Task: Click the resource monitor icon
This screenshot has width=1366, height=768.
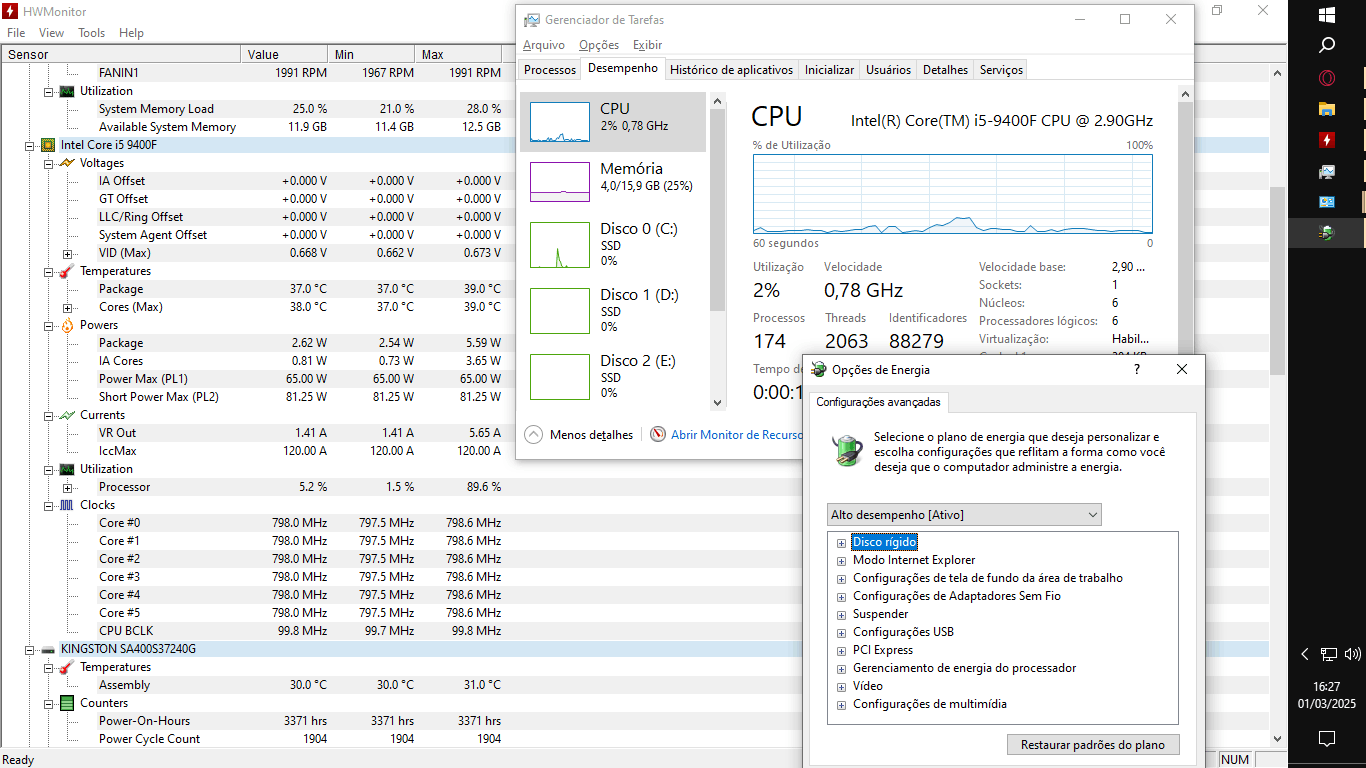Action: 658,435
